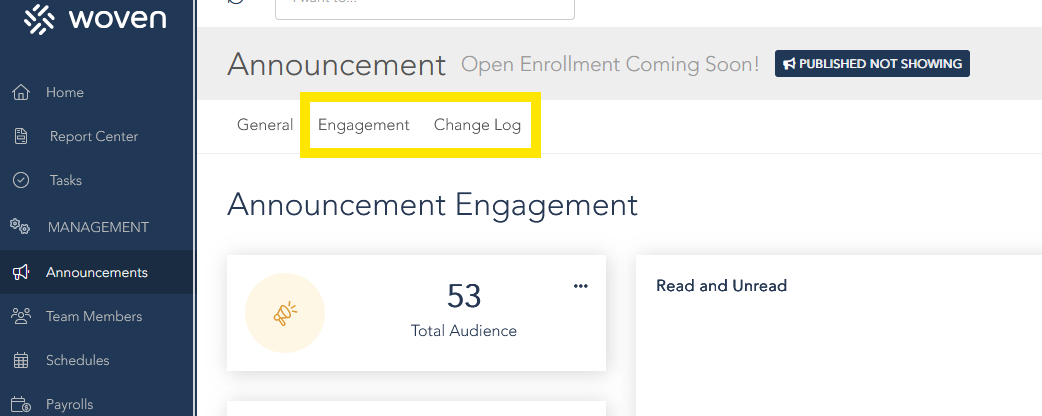Click the Home house icon in sidebar
The width and height of the screenshot is (1042, 416).
pos(20,93)
